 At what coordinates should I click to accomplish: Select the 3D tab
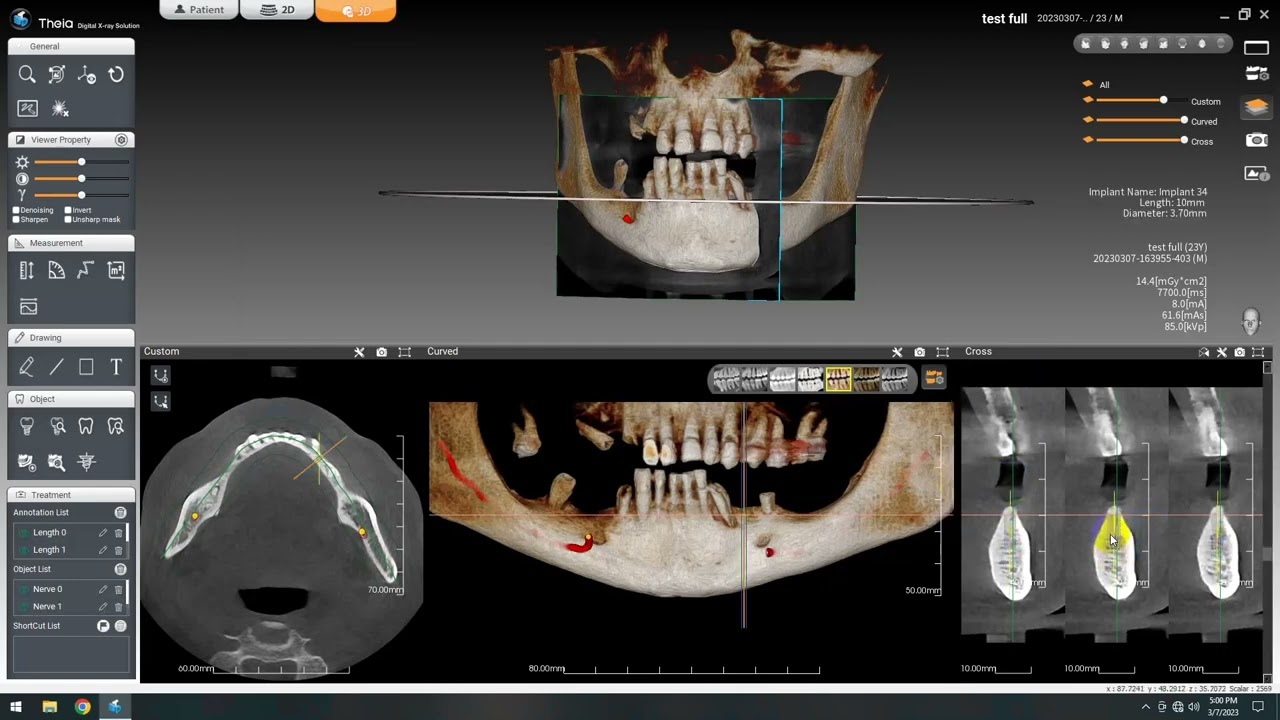355,10
